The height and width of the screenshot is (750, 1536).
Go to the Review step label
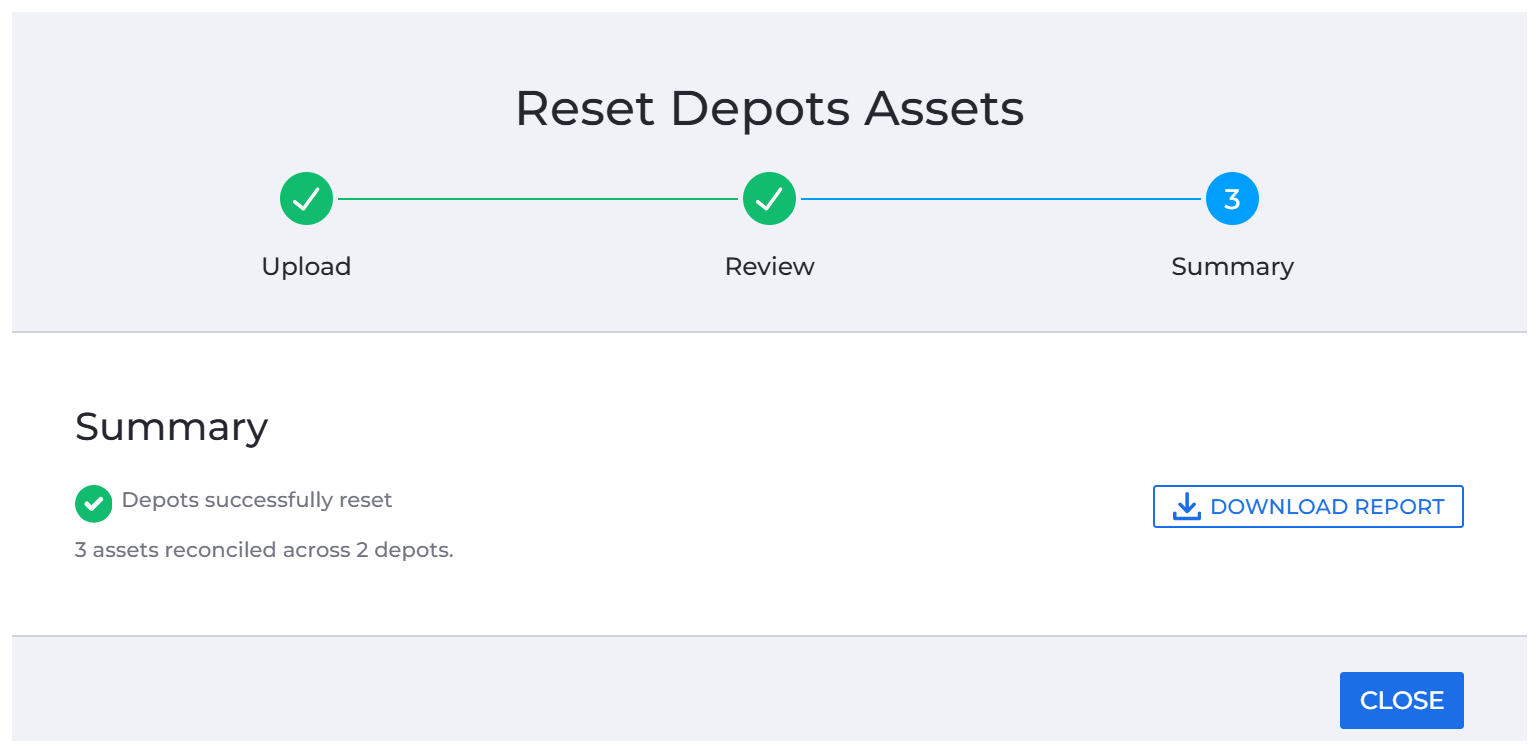coord(769,267)
